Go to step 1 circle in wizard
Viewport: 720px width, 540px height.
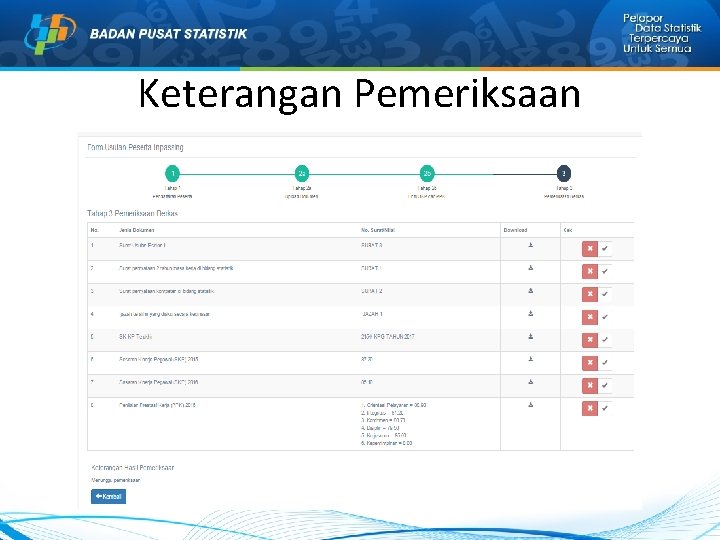coord(173,174)
